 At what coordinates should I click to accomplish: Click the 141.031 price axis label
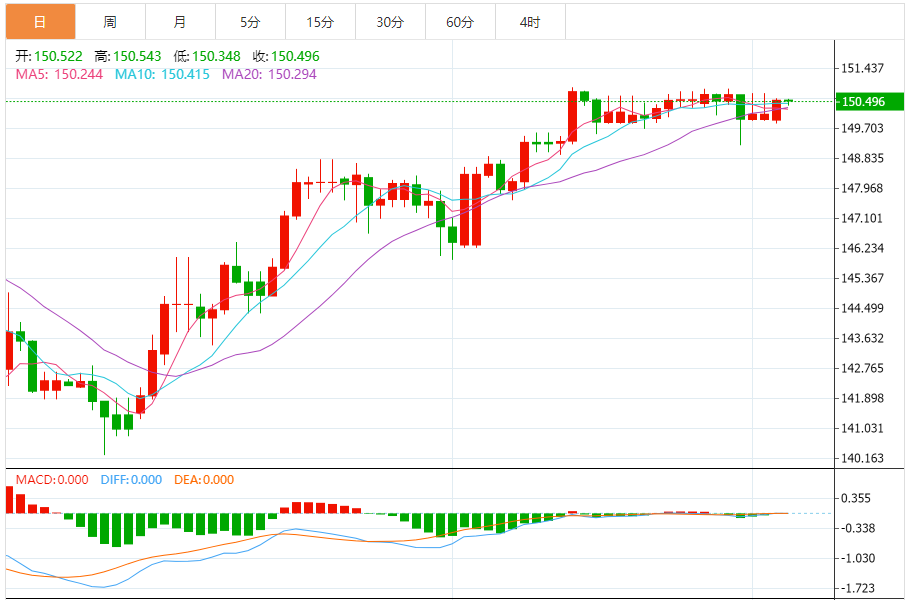(x=862, y=428)
